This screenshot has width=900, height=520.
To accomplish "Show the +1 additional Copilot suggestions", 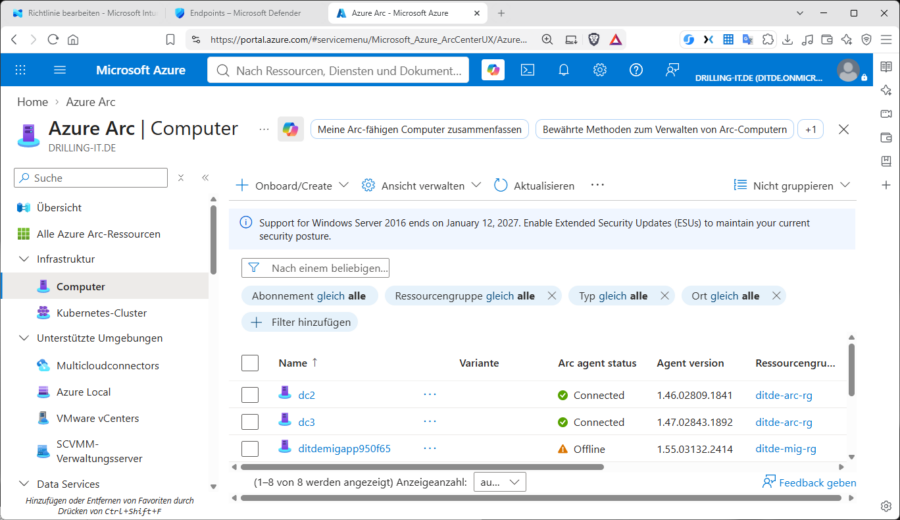I will click(x=810, y=129).
